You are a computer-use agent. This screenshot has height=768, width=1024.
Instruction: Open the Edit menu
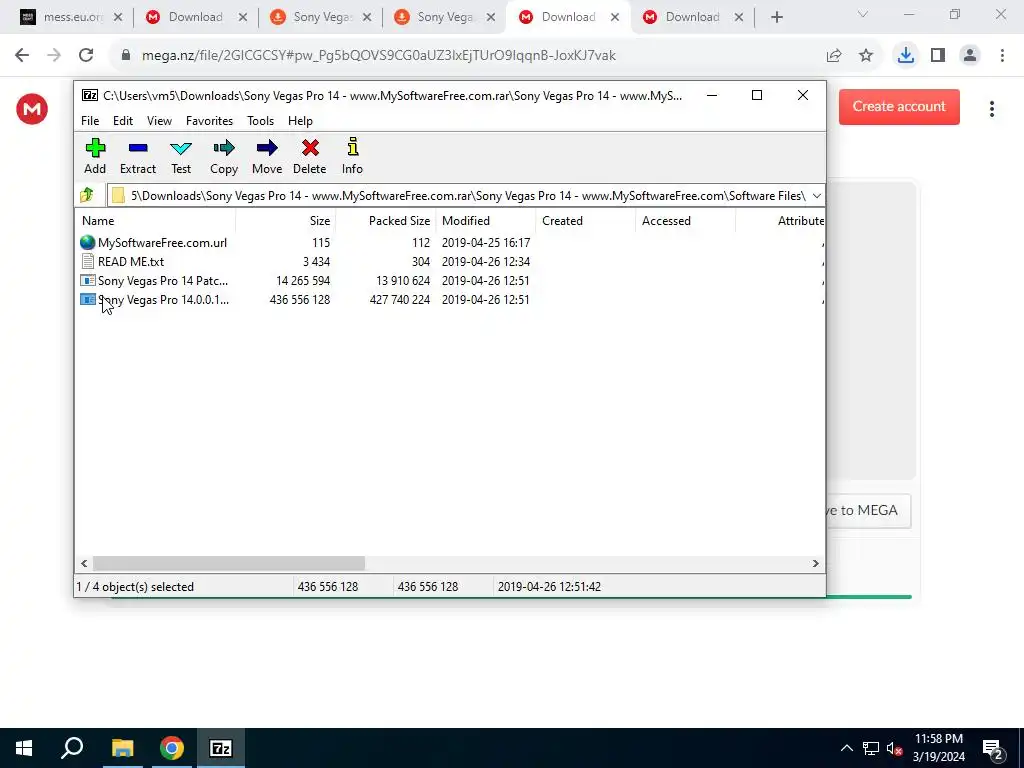[123, 121]
